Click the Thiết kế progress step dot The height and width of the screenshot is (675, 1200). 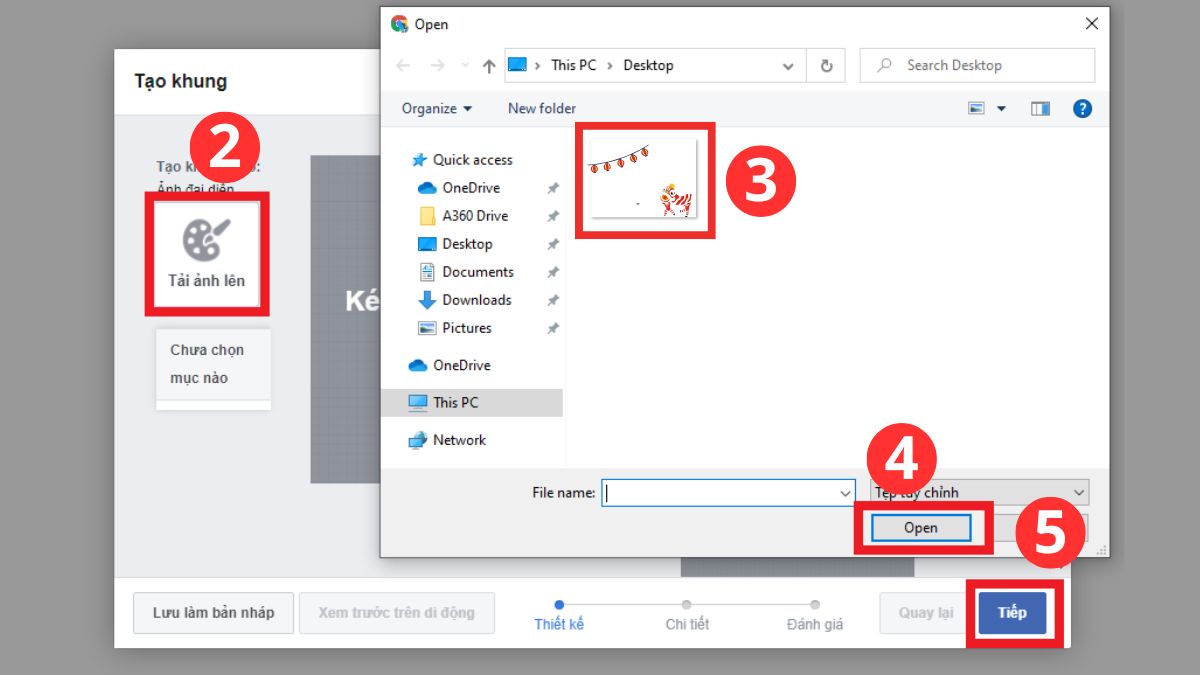[x=558, y=605]
